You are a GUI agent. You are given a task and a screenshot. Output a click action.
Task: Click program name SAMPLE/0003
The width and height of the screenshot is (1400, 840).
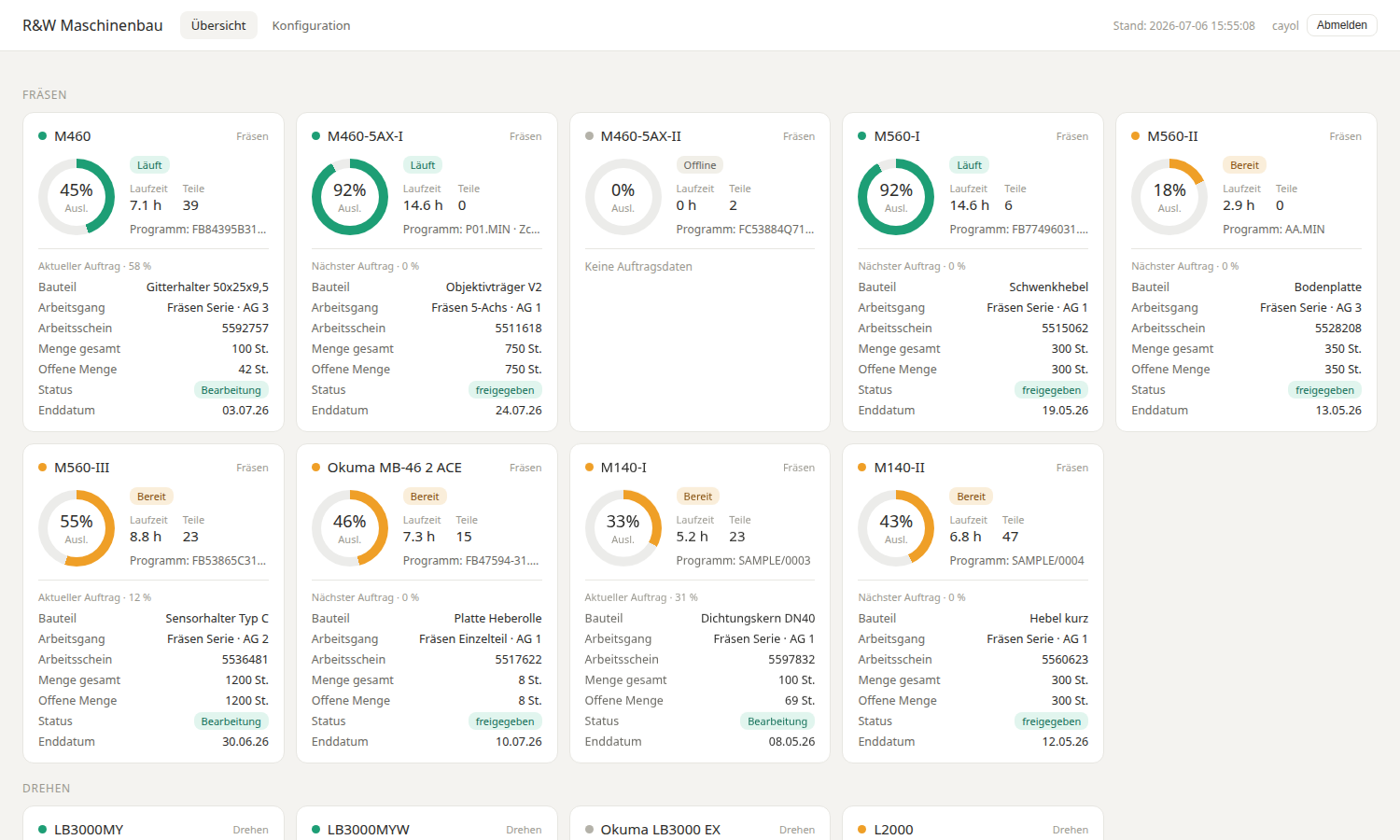tap(770, 561)
